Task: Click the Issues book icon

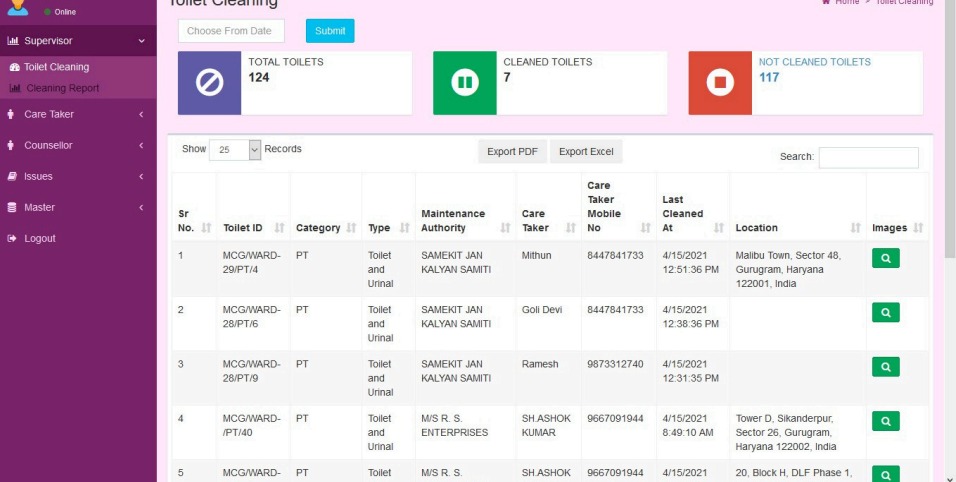Action: pyautogui.click(x=12, y=176)
